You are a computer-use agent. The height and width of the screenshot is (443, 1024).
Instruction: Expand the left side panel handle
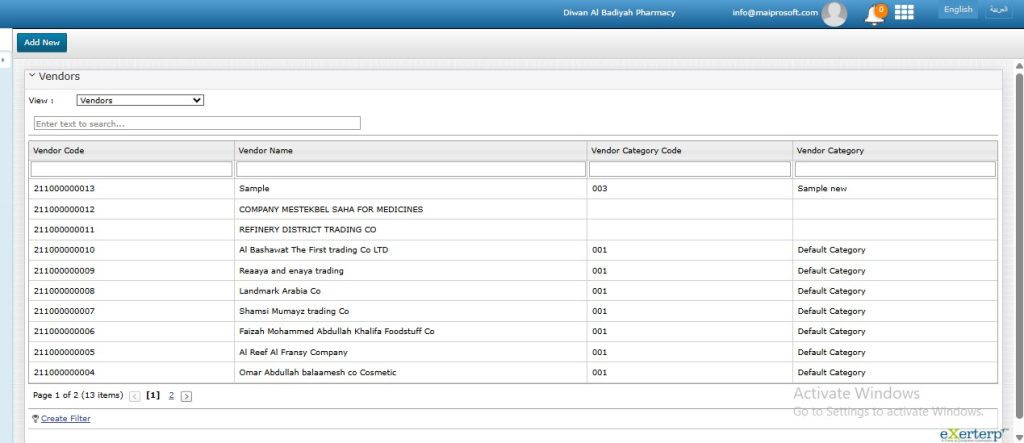4,61
